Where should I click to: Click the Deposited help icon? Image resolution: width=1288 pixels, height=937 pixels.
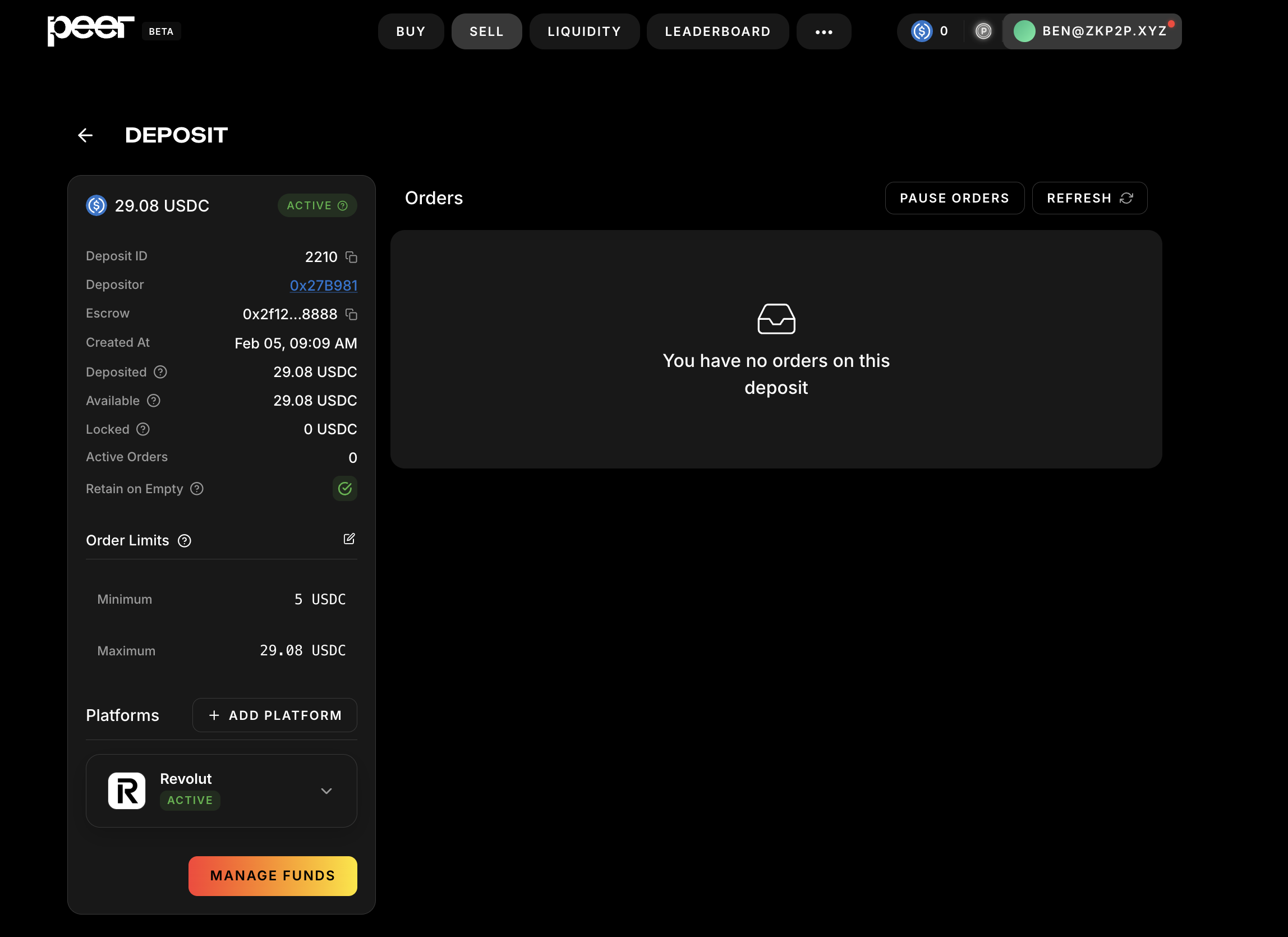coord(160,372)
